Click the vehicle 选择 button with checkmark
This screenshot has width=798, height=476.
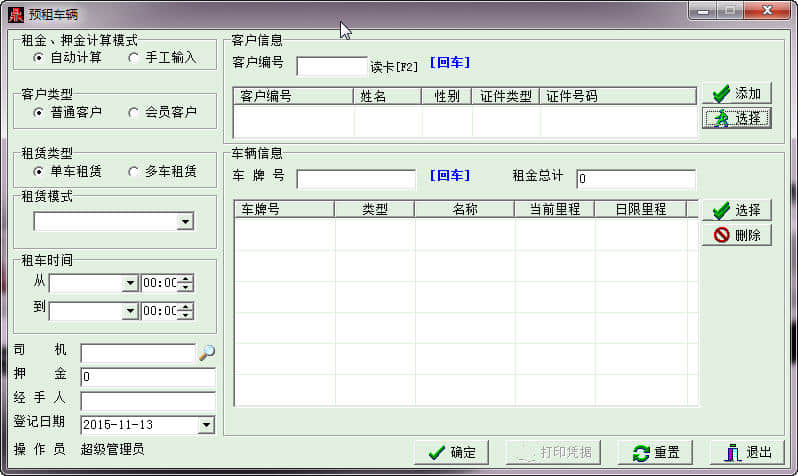pos(736,210)
